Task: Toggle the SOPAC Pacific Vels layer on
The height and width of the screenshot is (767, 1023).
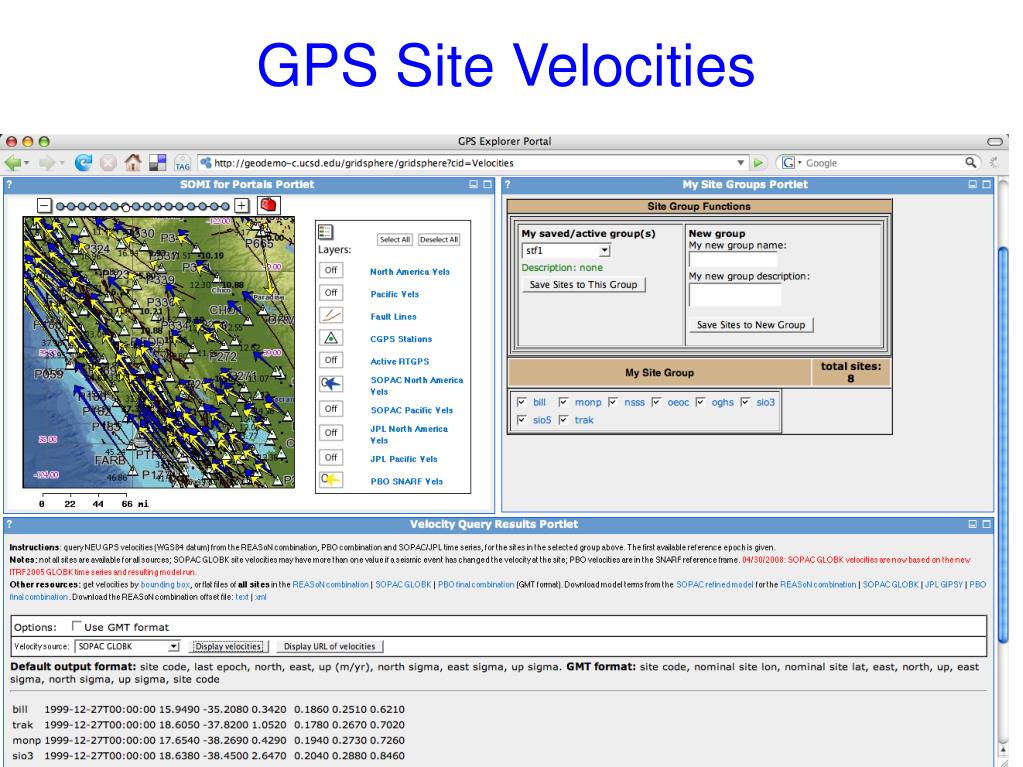Action: click(331, 409)
